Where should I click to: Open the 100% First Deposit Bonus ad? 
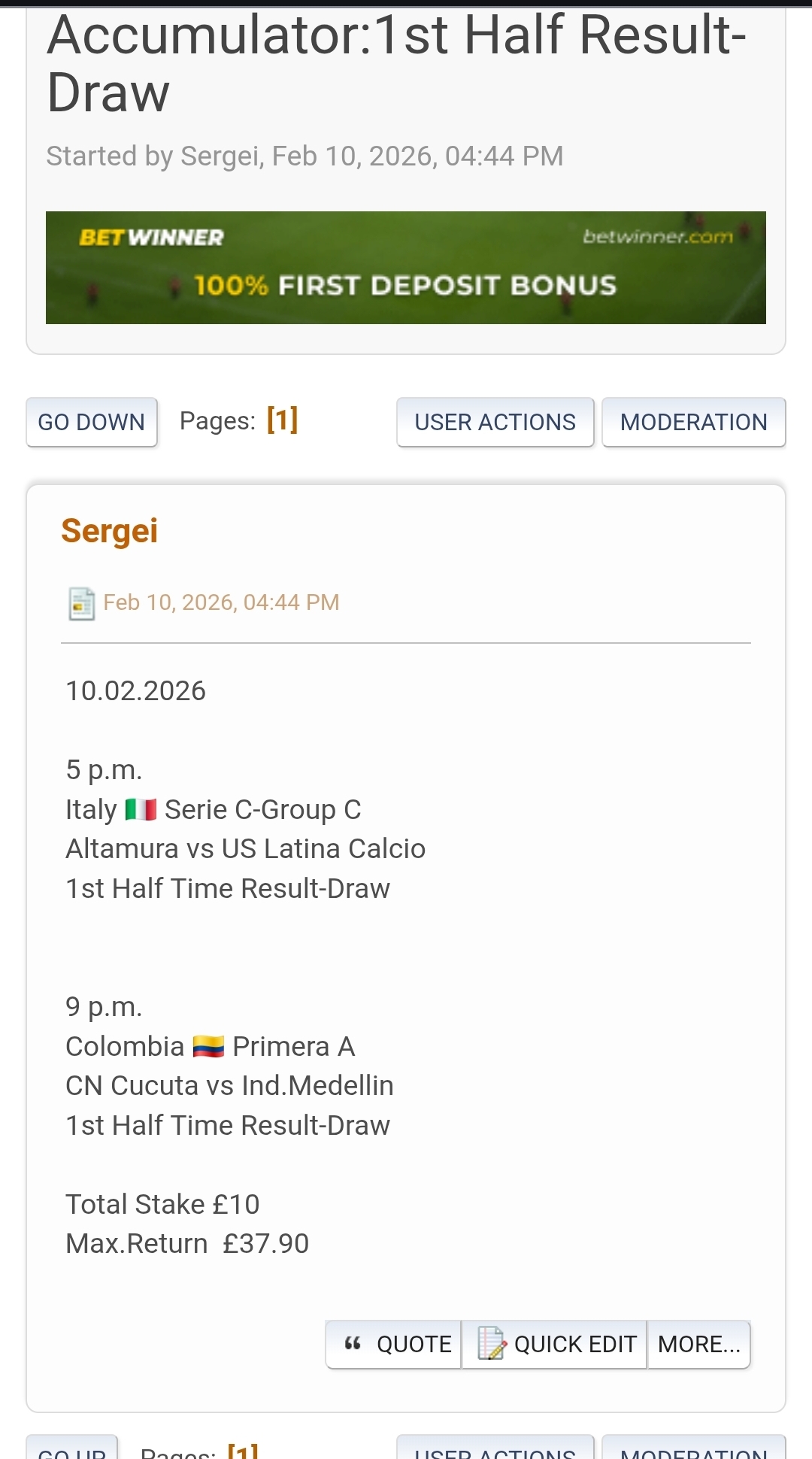405,286
